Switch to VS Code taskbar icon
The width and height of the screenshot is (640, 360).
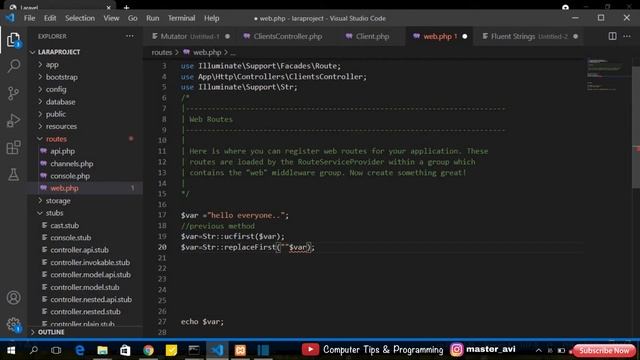pos(217,350)
